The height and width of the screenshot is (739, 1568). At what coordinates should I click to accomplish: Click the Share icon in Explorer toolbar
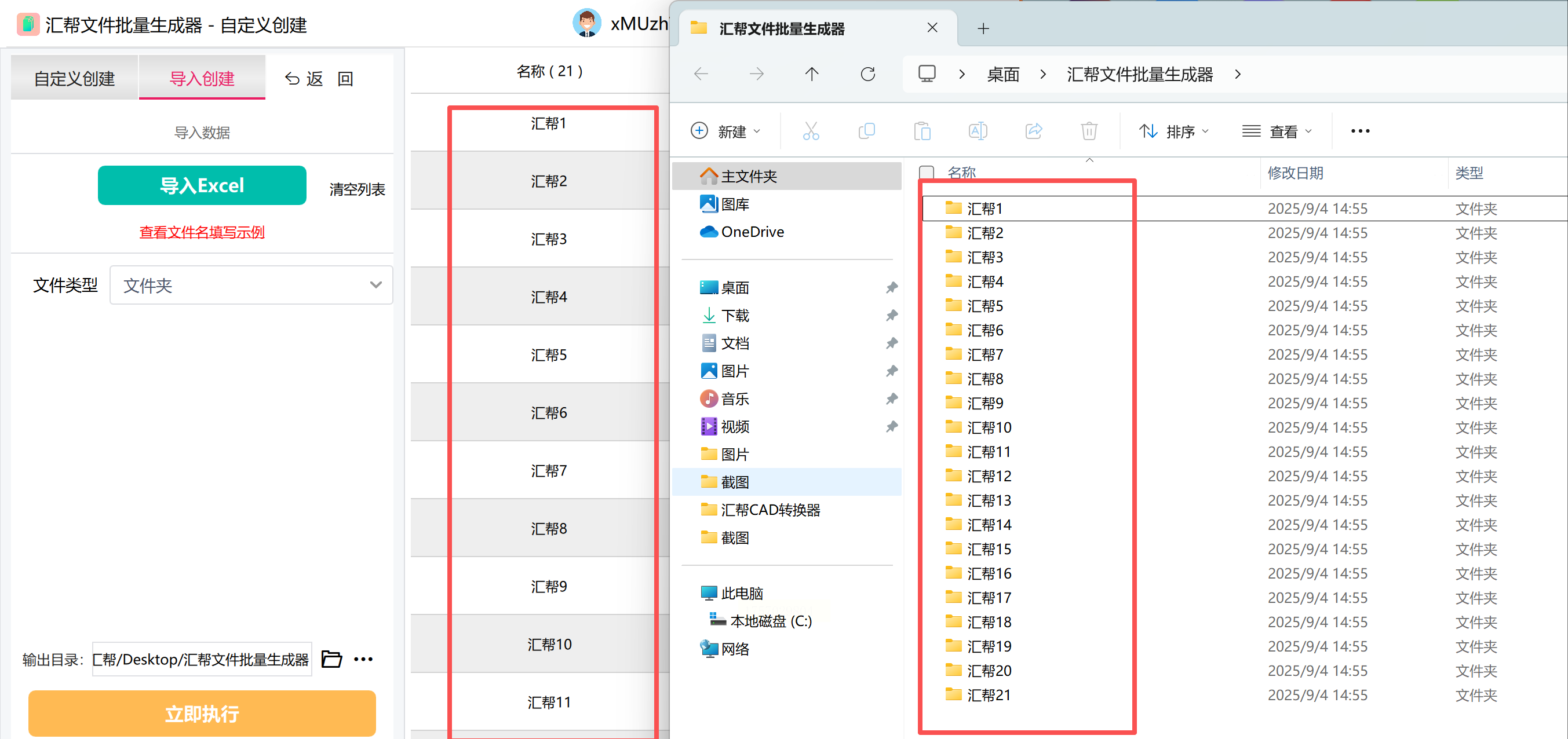1034,131
